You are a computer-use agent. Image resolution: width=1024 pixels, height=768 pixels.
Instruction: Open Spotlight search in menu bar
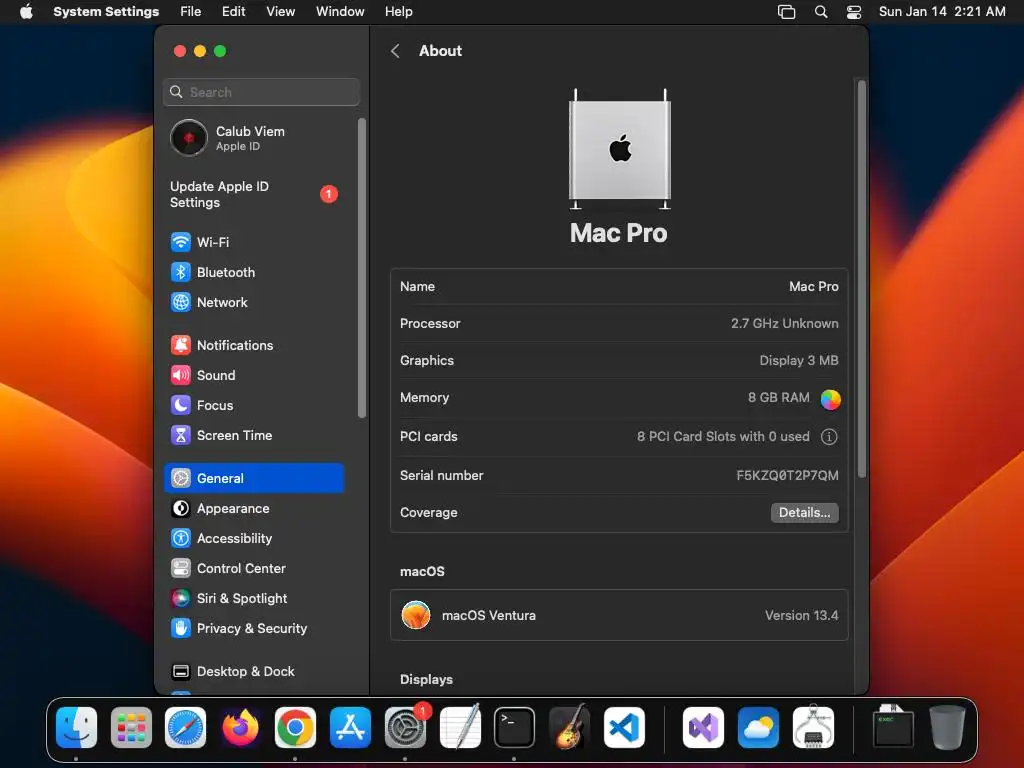coord(821,12)
